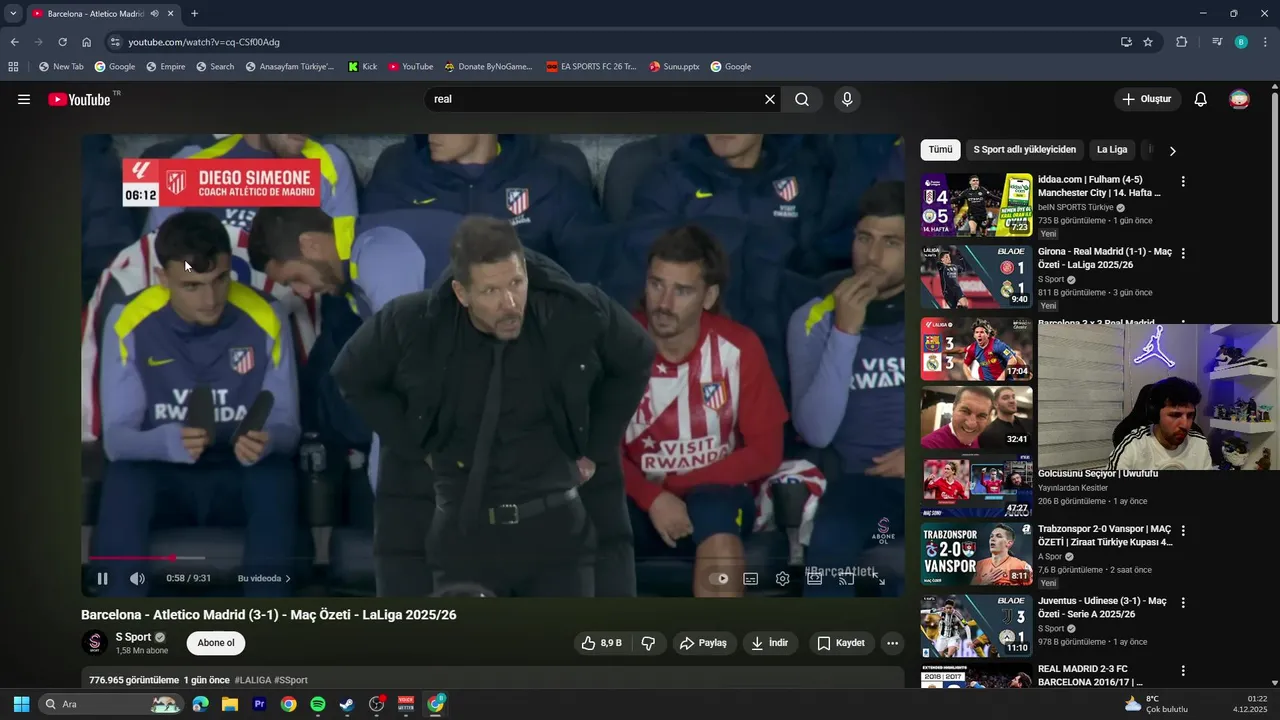The height and width of the screenshot is (720, 1280).
Task: Switch to theater mode
Action: 815,578
